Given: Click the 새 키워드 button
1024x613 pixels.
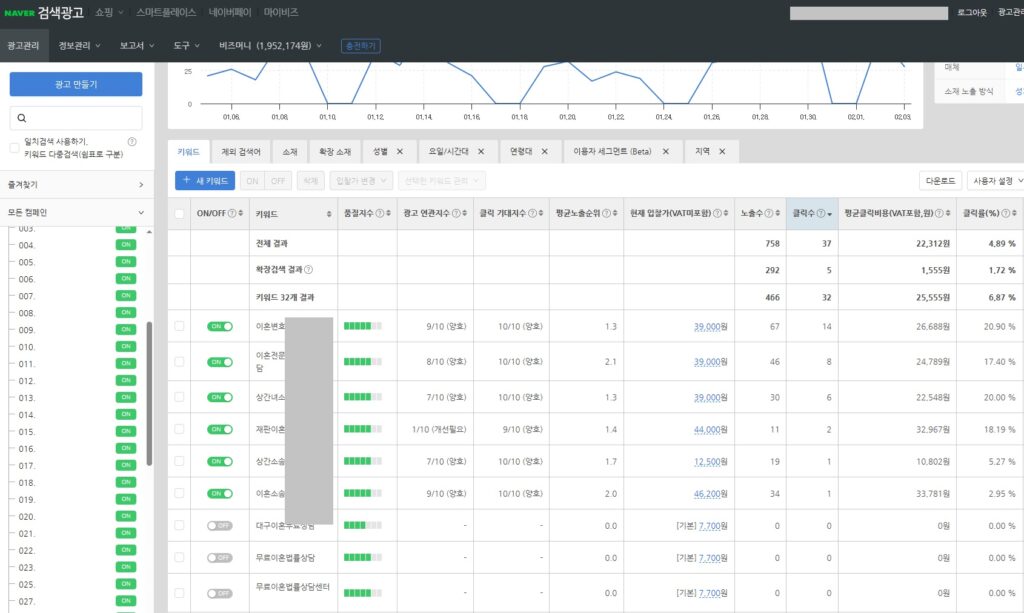Looking at the screenshot, I should click(x=204, y=181).
